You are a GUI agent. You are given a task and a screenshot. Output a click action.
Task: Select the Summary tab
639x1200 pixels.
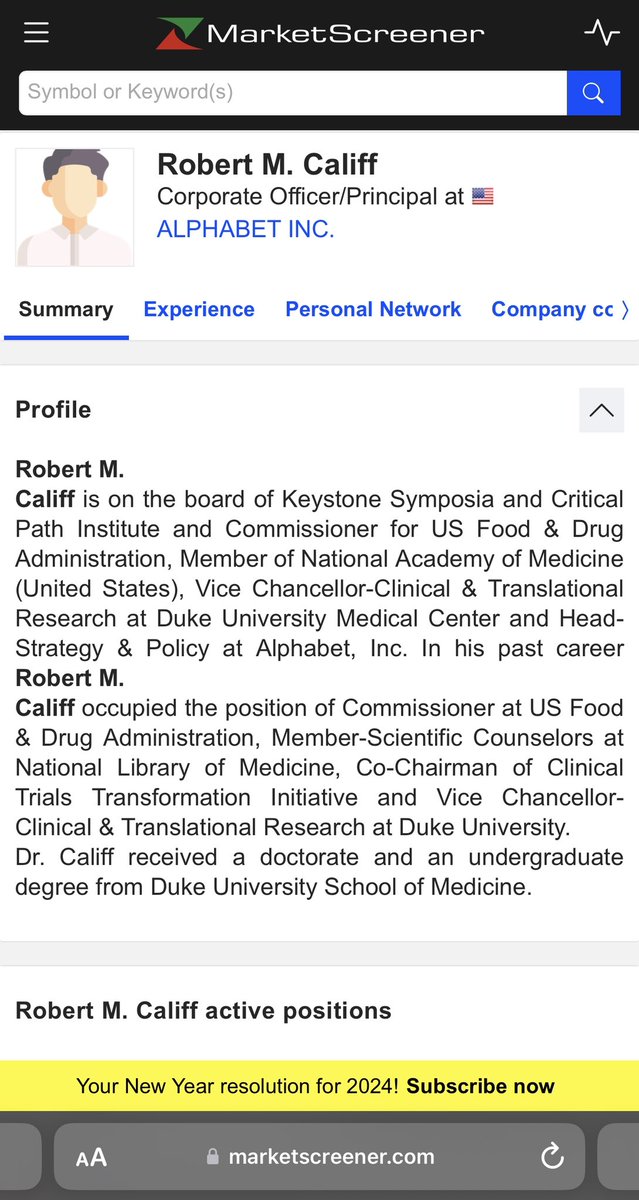click(x=66, y=310)
